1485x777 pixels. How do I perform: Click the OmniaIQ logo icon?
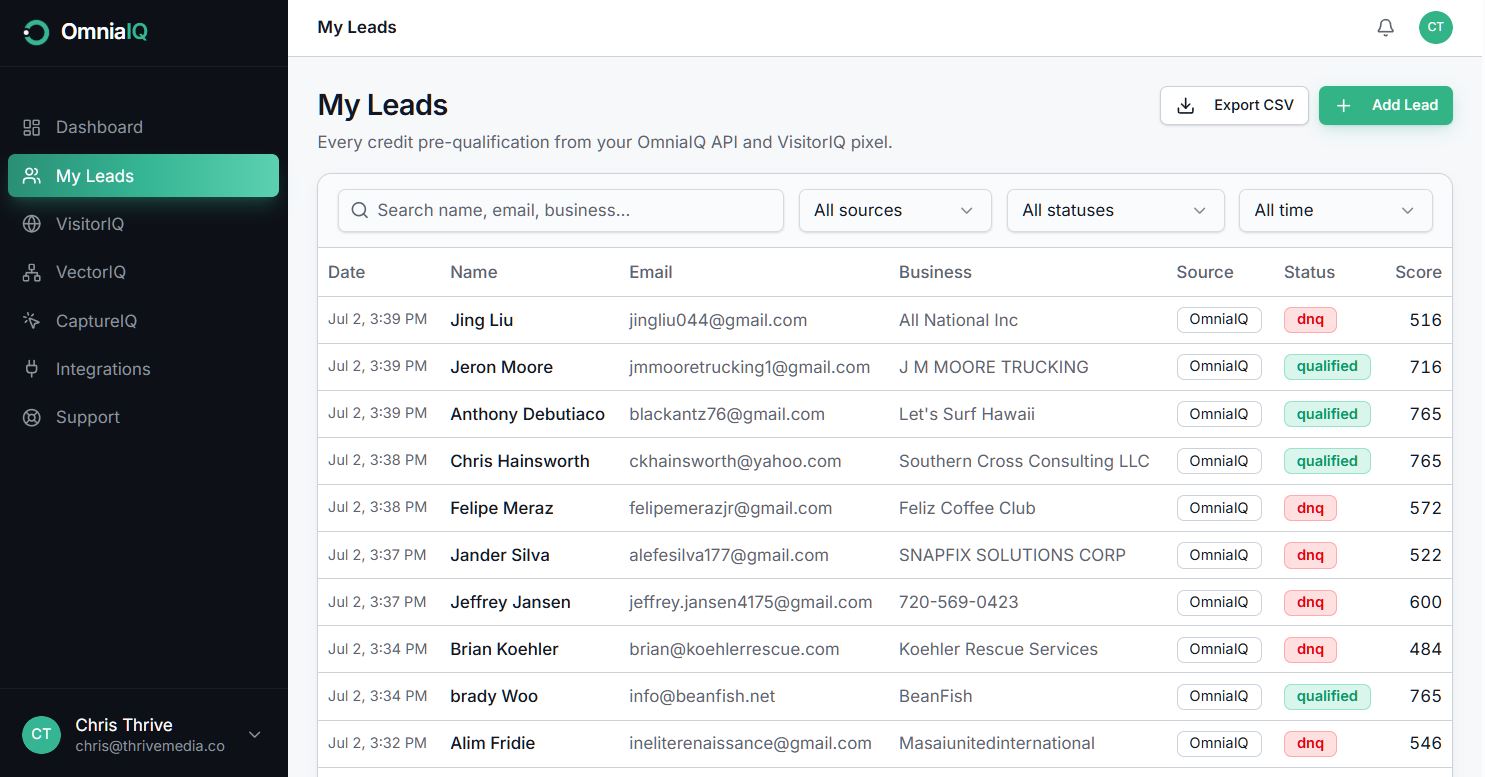(36, 32)
